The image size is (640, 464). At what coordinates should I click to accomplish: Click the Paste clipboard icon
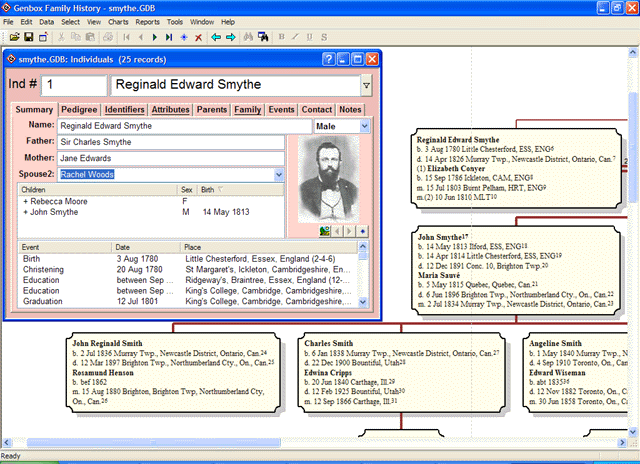pos(90,37)
